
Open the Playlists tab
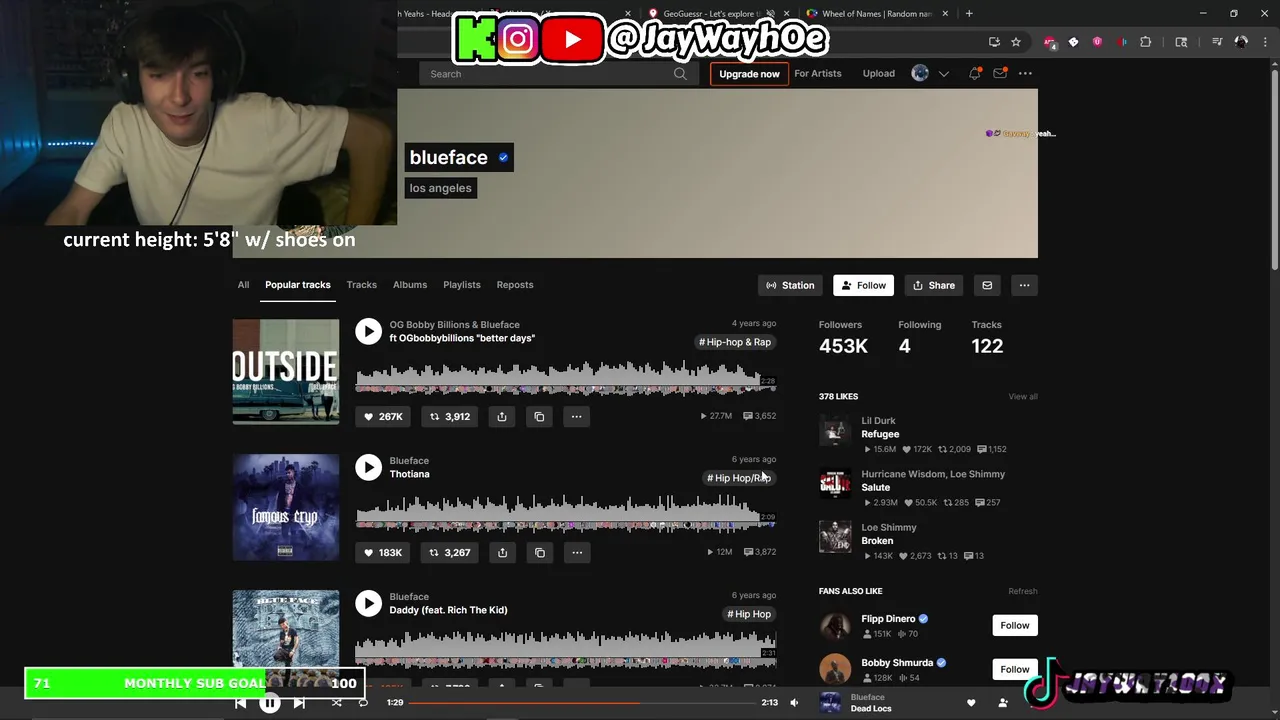pyautogui.click(x=462, y=285)
